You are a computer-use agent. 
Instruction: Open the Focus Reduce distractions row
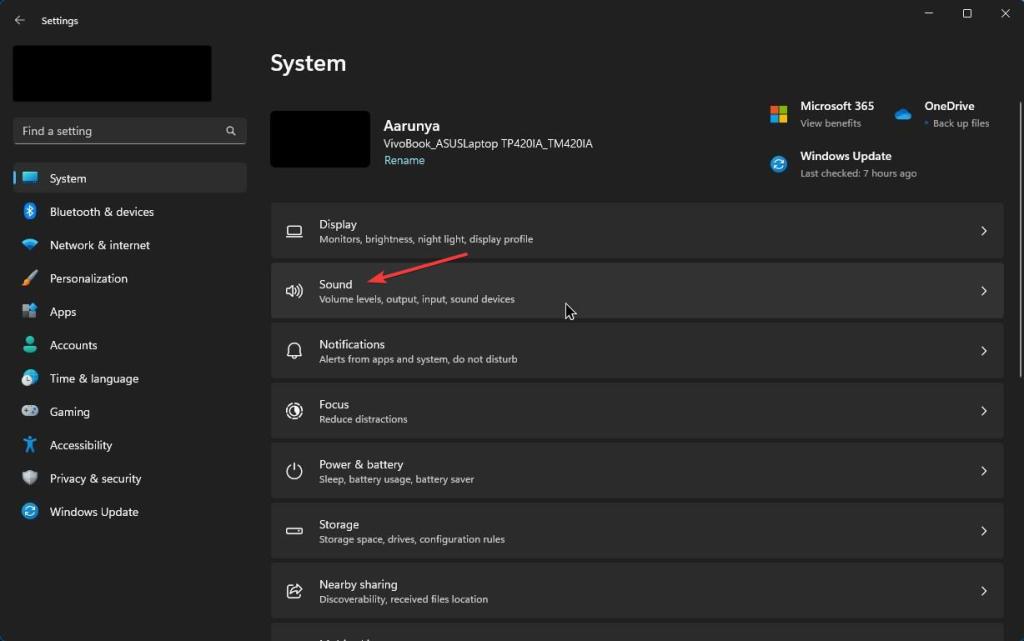[x=637, y=411]
